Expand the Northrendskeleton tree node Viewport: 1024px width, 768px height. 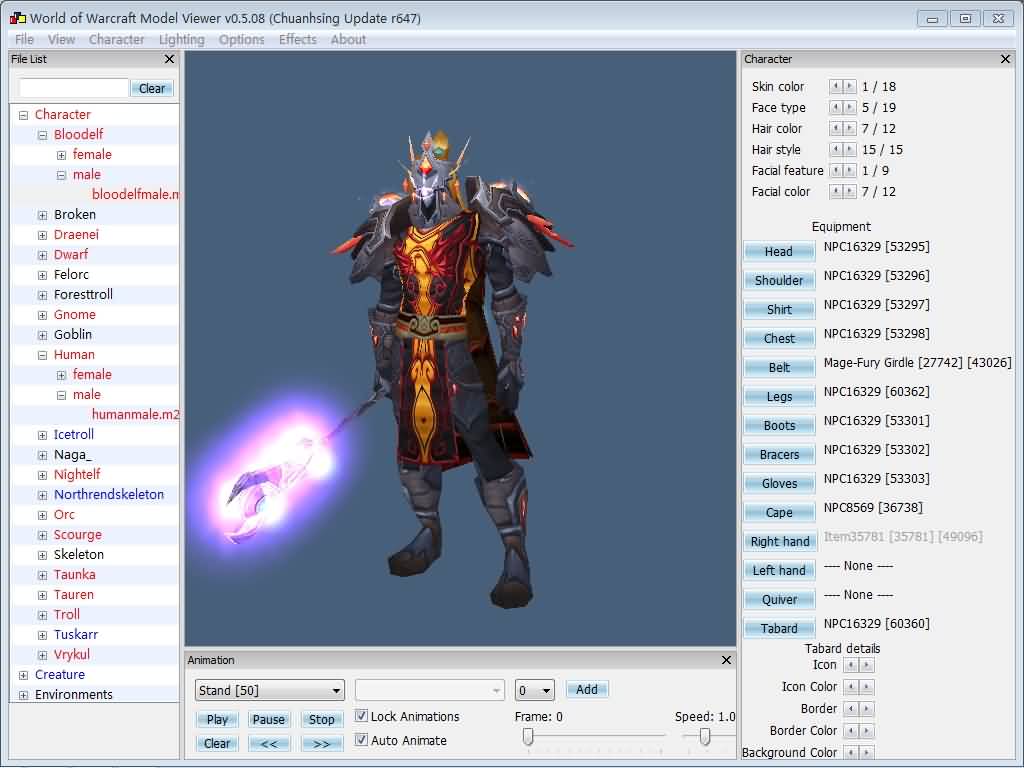[x=42, y=495]
